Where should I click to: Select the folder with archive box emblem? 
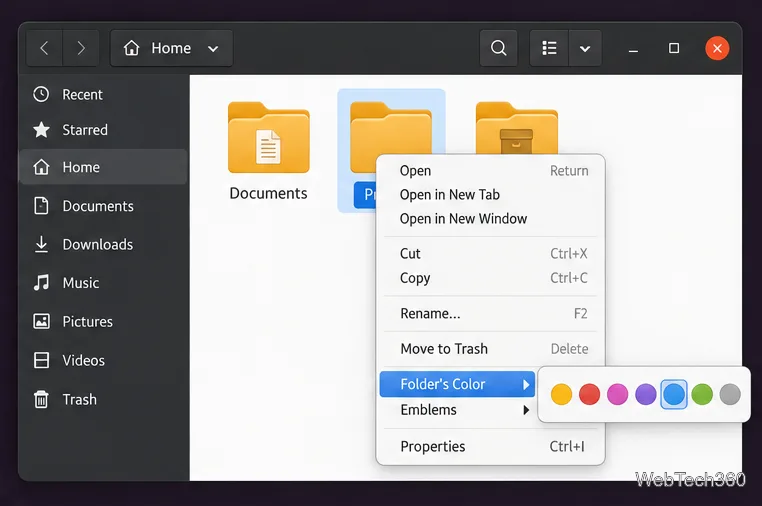[517, 128]
